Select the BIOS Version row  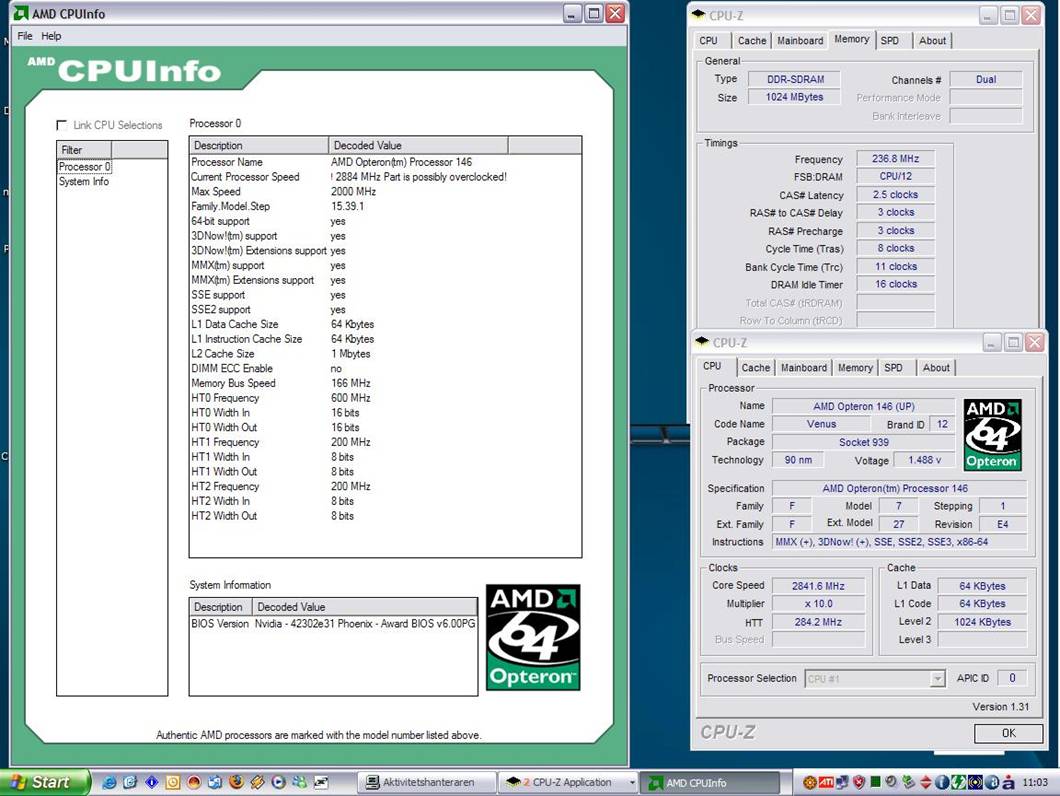(333, 624)
